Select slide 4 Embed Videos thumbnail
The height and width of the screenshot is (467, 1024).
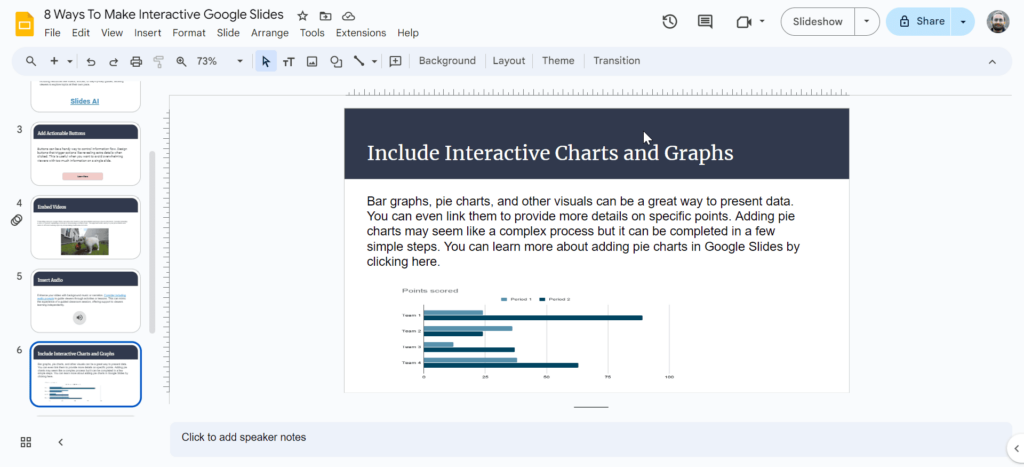click(85, 227)
